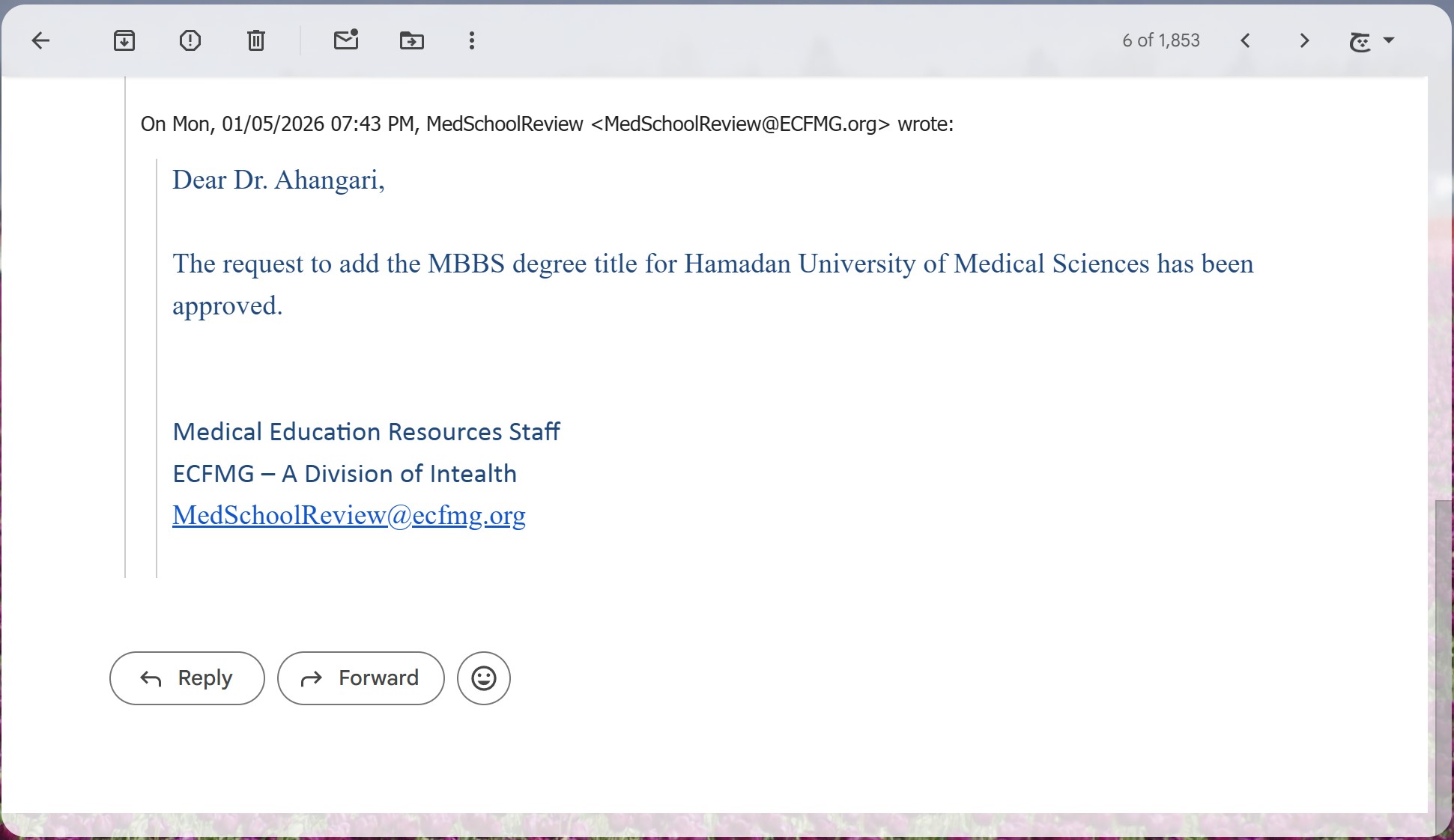Open the input tools dropdown arrow

1389,40
